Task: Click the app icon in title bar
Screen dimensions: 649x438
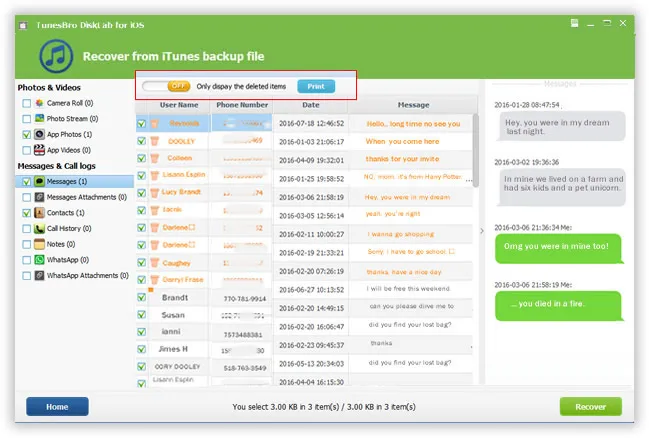Action: pos(23,26)
